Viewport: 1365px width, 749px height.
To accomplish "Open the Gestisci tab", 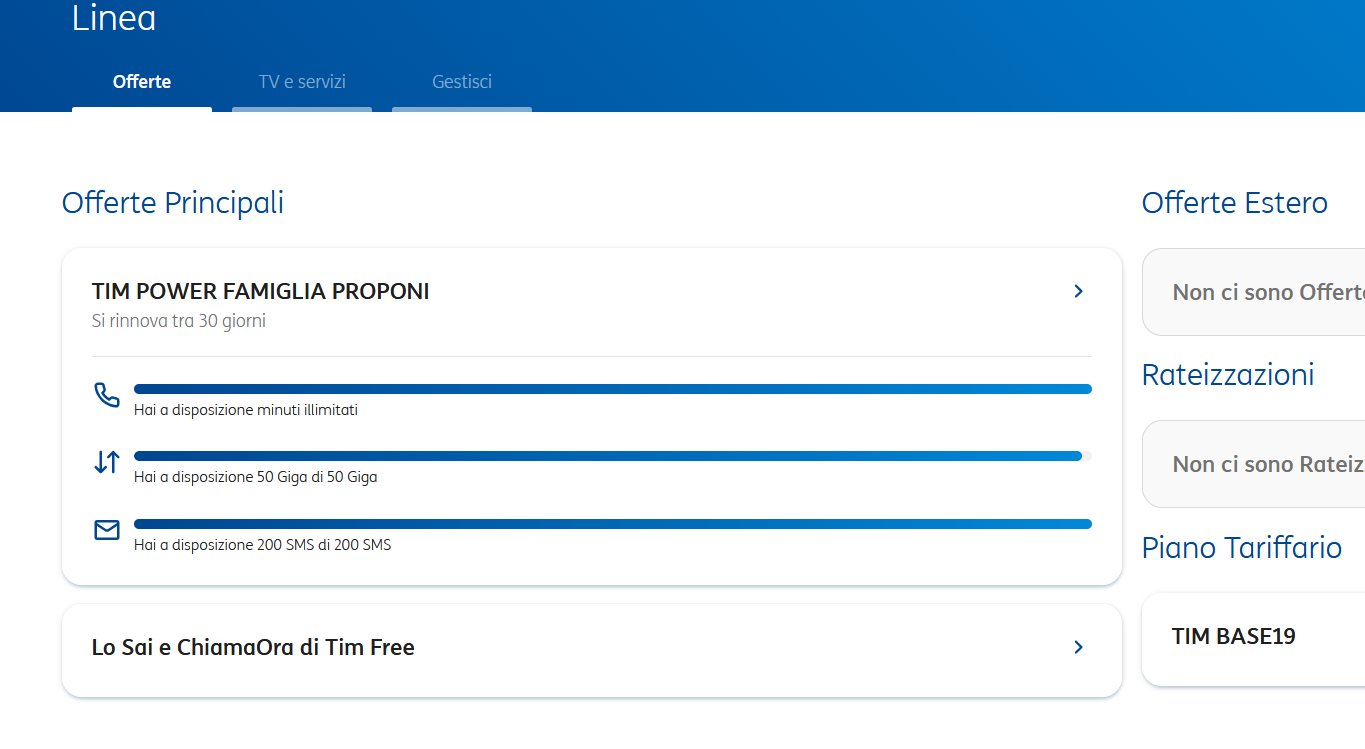I will [x=462, y=82].
